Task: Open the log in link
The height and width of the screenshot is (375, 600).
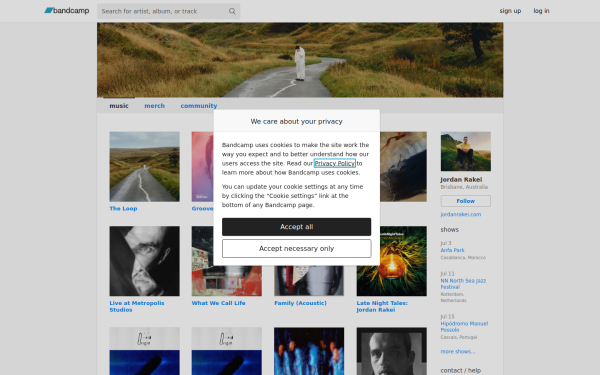Action: [541, 11]
